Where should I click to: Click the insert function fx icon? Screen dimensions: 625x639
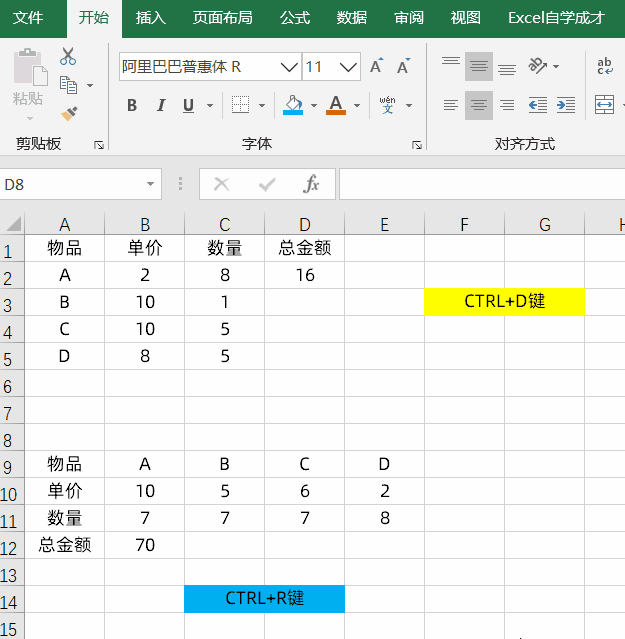coord(311,184)
